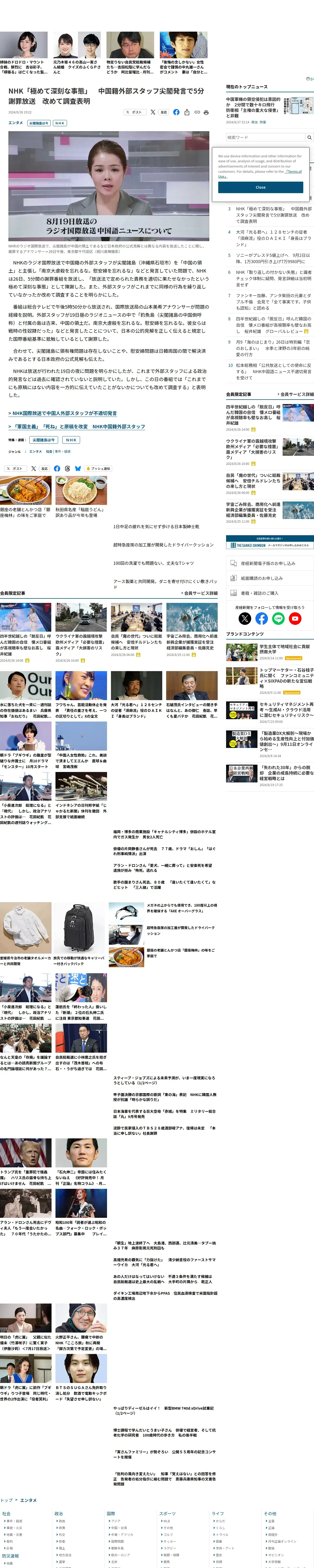Open トップ breadcrumb link

(x=6, y=1500)
